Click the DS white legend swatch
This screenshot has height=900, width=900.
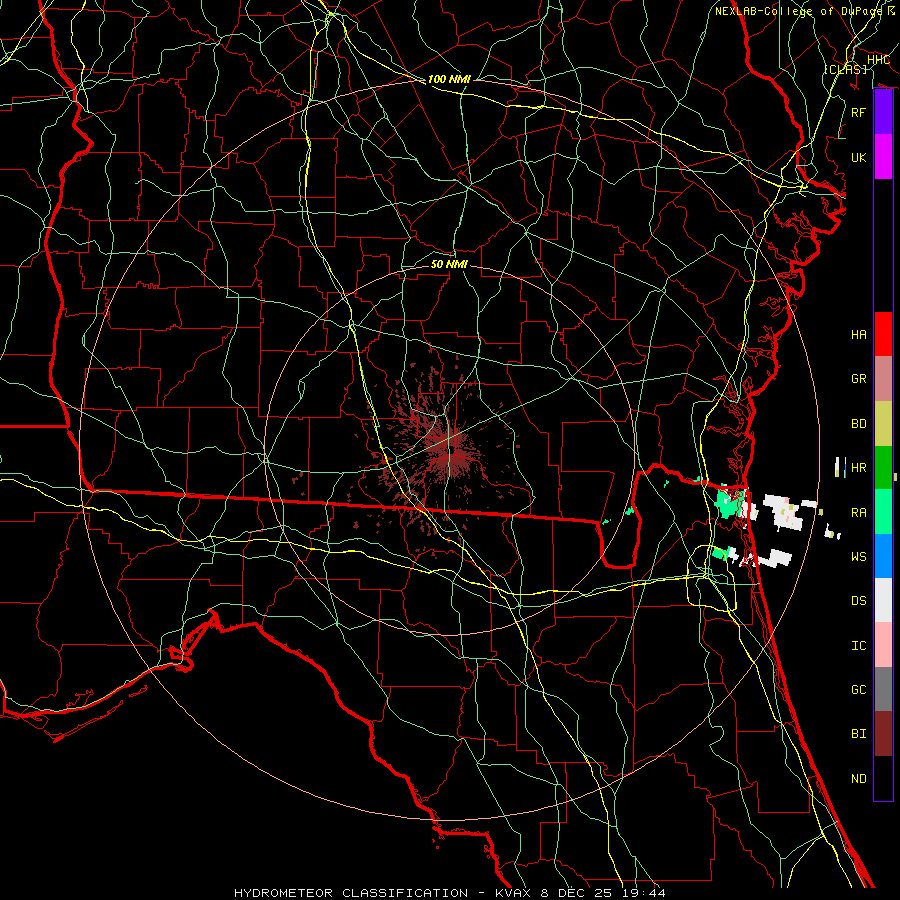click(883, 600)
